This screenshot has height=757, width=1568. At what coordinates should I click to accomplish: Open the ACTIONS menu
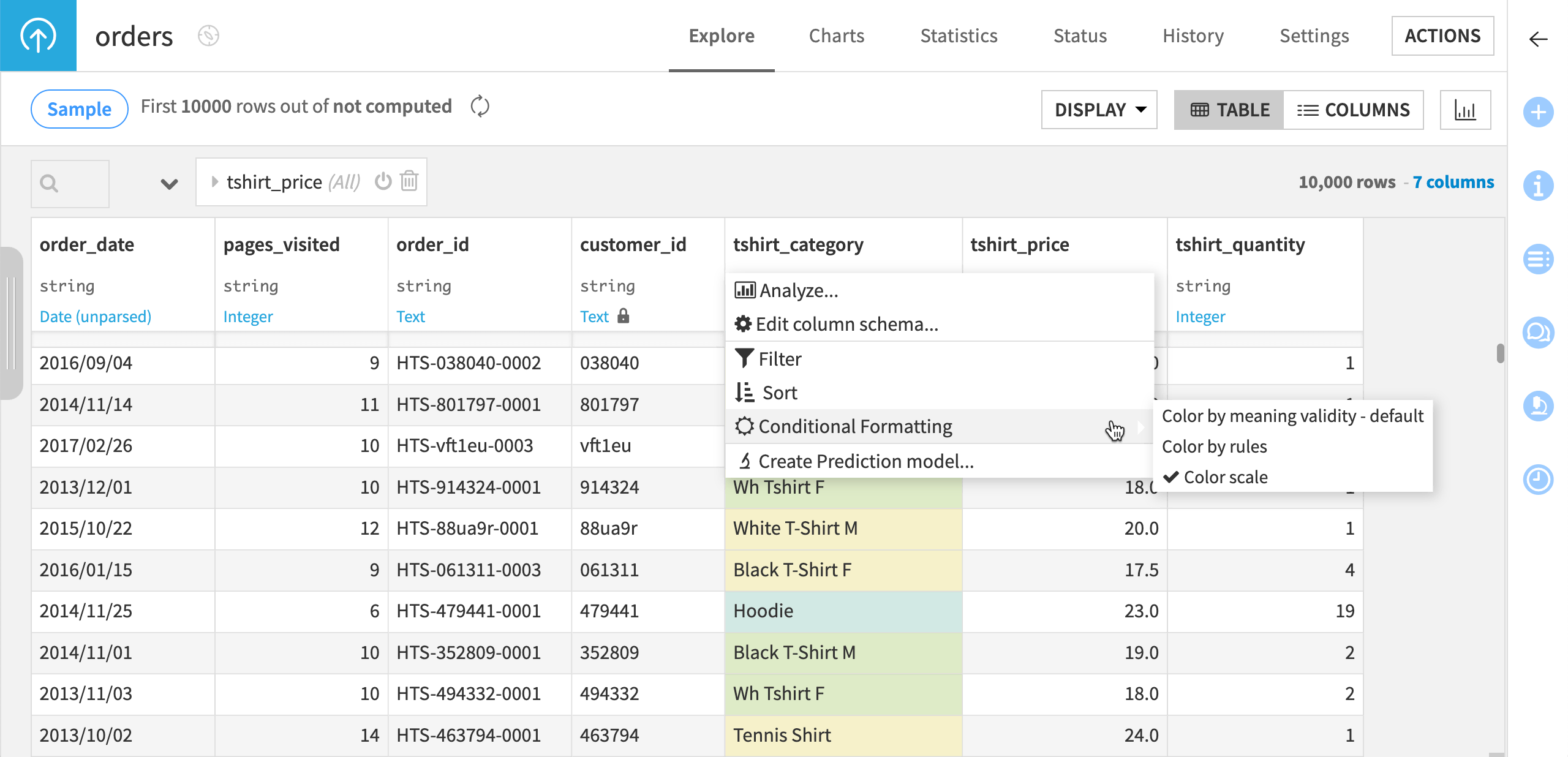click(1442, 36)
